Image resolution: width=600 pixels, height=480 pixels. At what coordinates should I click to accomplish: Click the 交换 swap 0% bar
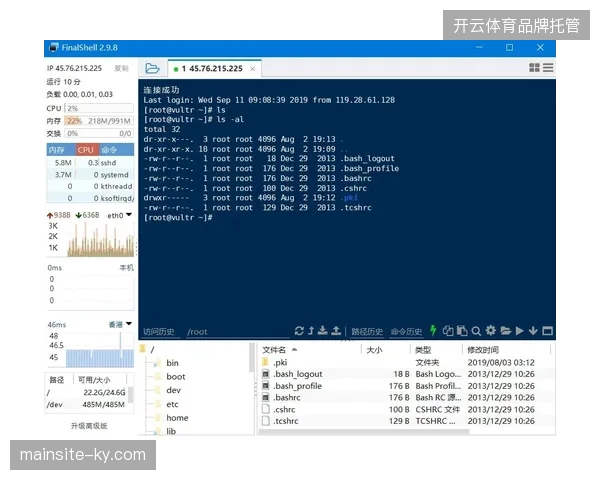point(99,134)
